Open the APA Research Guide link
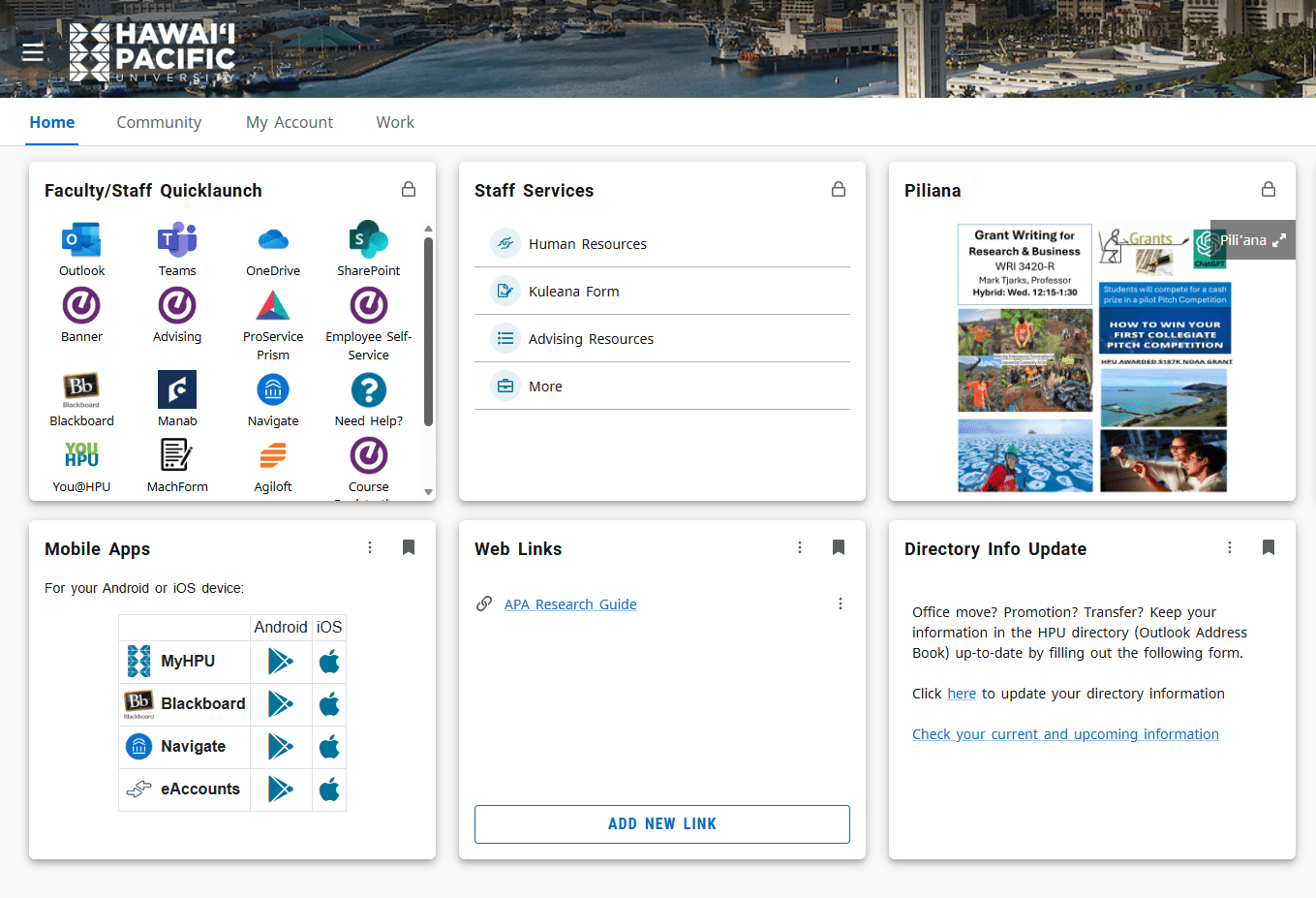The image size is (1316, 898). pos(570,604)
